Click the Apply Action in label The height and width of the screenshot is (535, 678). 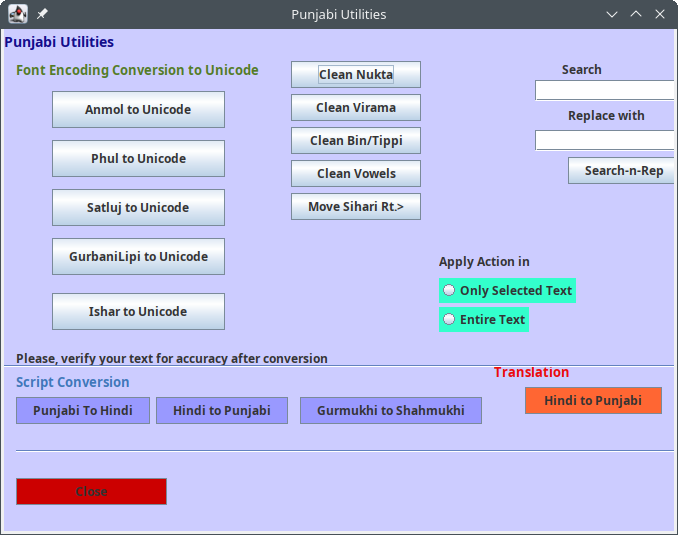484,262
